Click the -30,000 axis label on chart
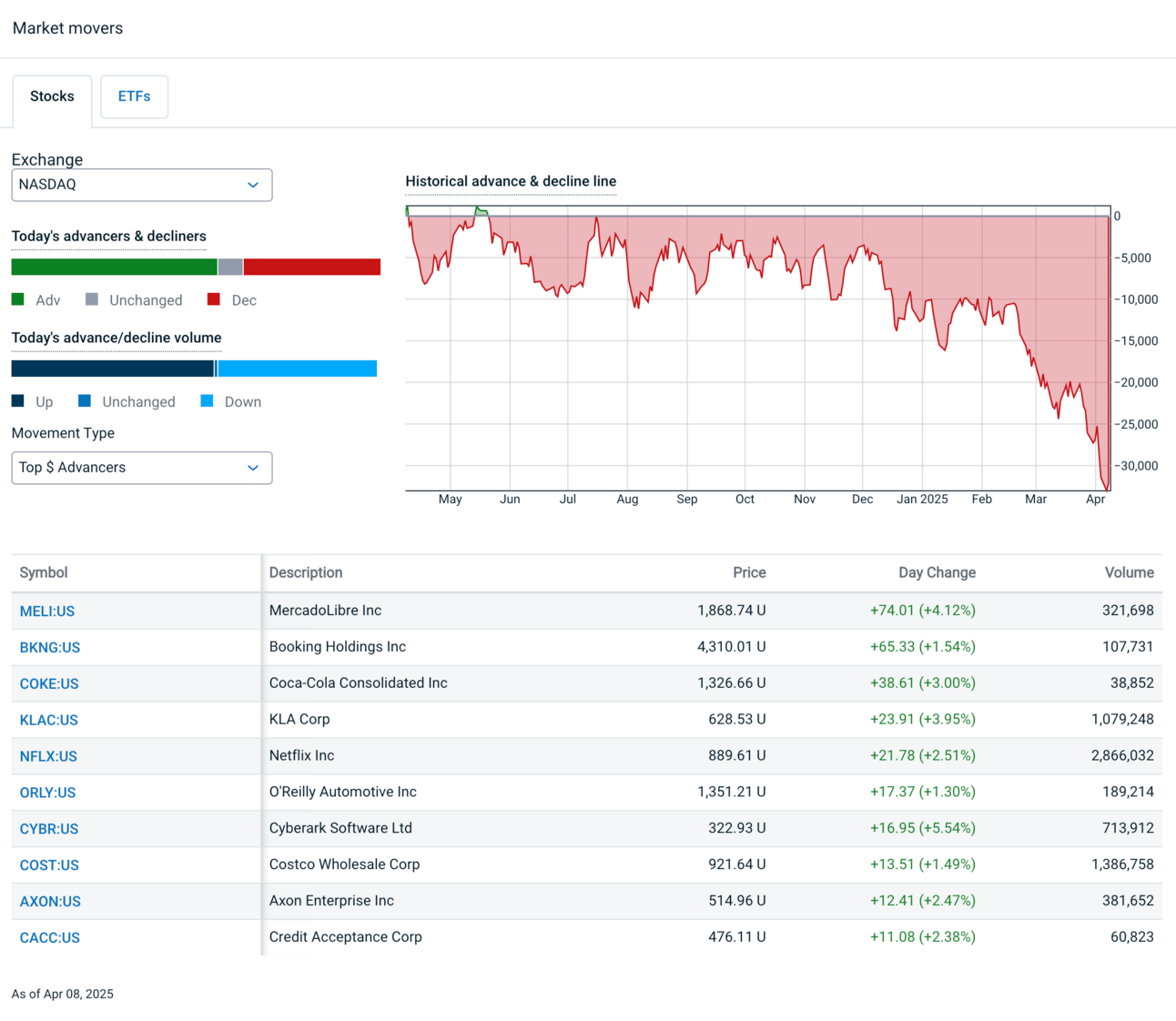 click(1137, 466)
